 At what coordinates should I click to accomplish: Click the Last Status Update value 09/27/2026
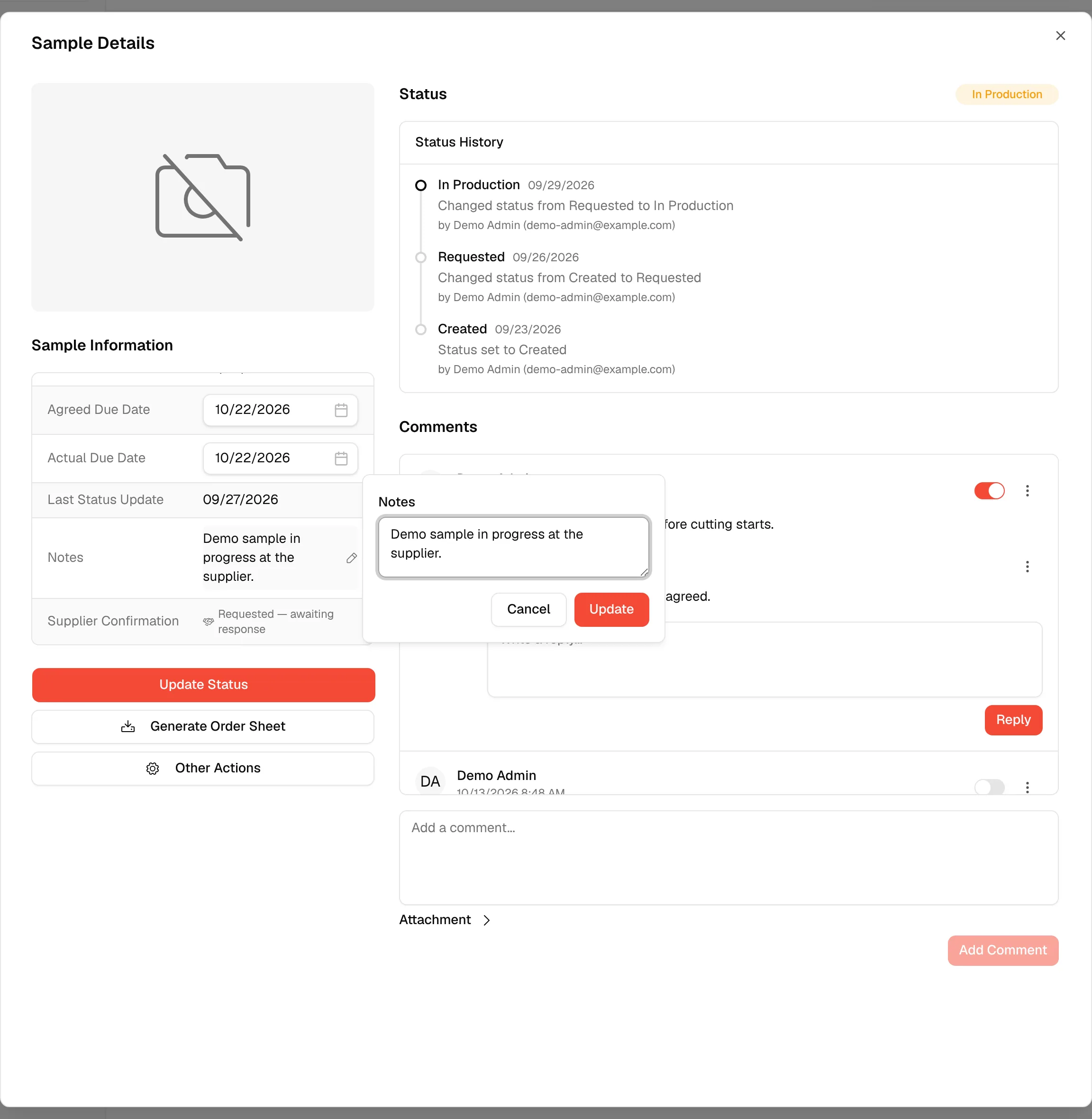pos(240,500)
